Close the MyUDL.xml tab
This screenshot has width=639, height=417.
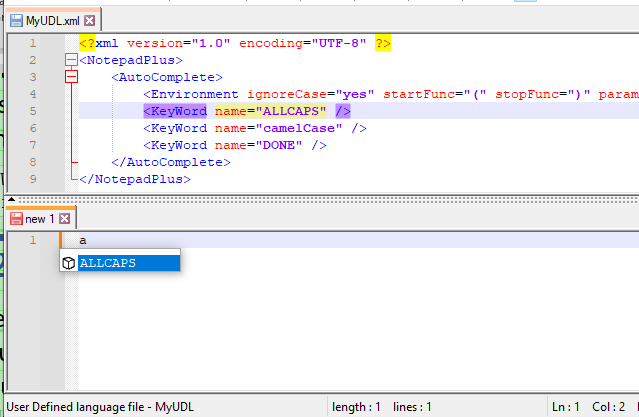tap(90, 20)
